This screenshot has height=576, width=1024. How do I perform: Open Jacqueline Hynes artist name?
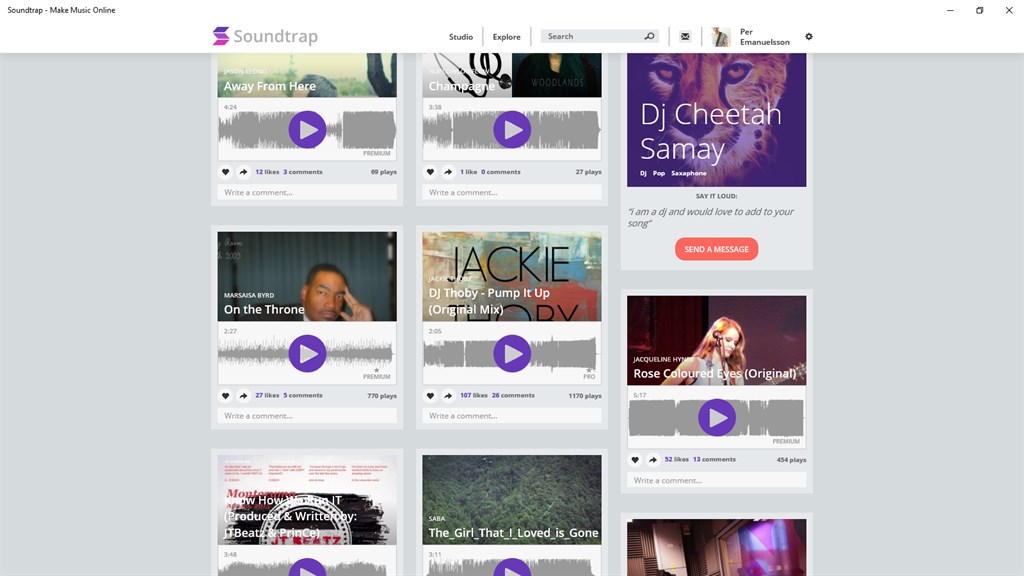(x=663, y=359)
